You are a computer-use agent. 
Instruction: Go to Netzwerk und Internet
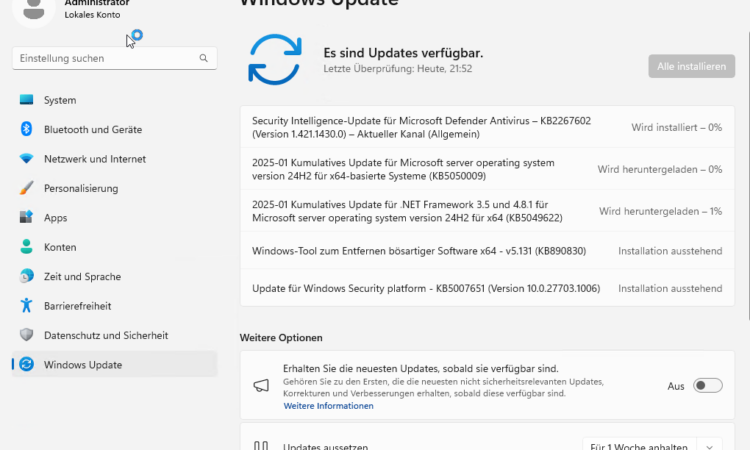coord(115,158)
